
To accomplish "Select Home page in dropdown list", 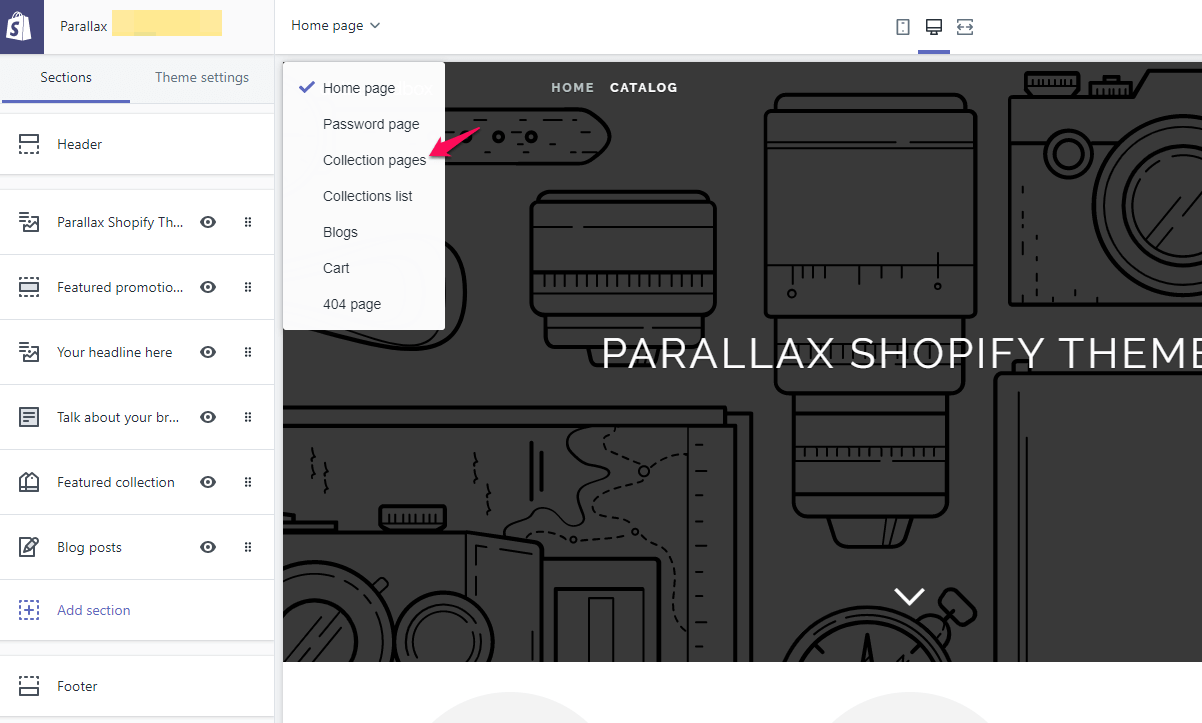I will pyautogui.click(x=364, y=88).
